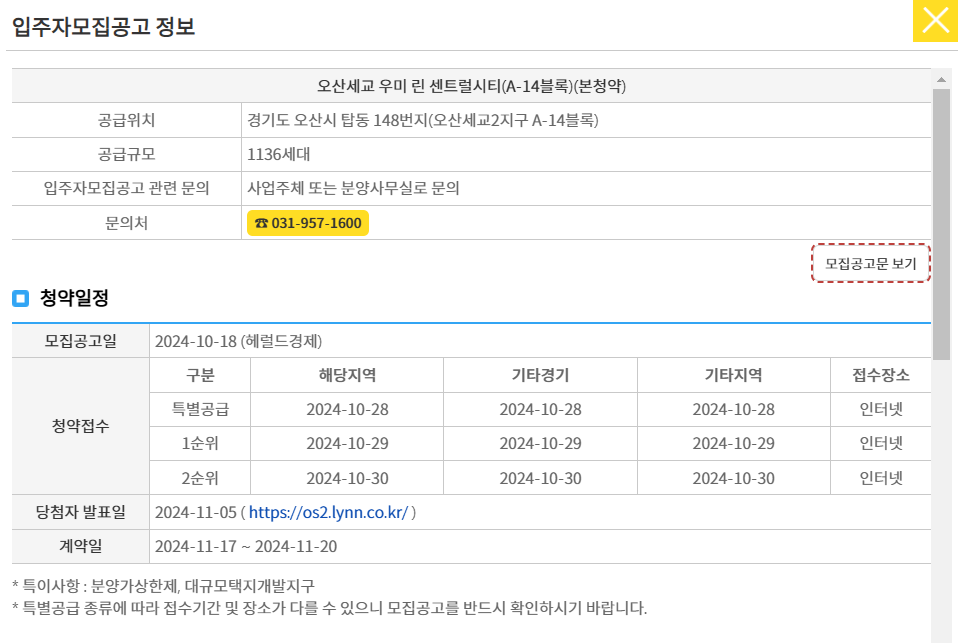Viewport: 974px width, 643px height.
Task: Click the text 사업주체 또는 분양사무실로 문의
Action: click(353, 188)
